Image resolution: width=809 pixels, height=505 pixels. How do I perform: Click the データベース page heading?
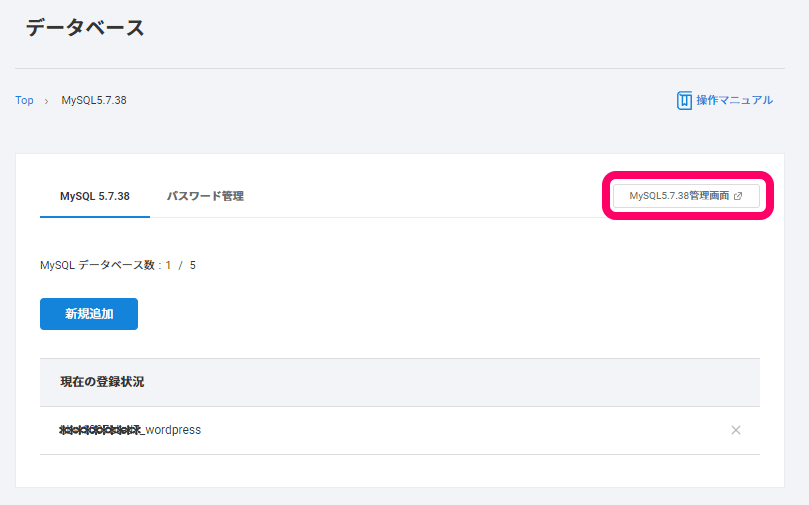click(85, 28)
